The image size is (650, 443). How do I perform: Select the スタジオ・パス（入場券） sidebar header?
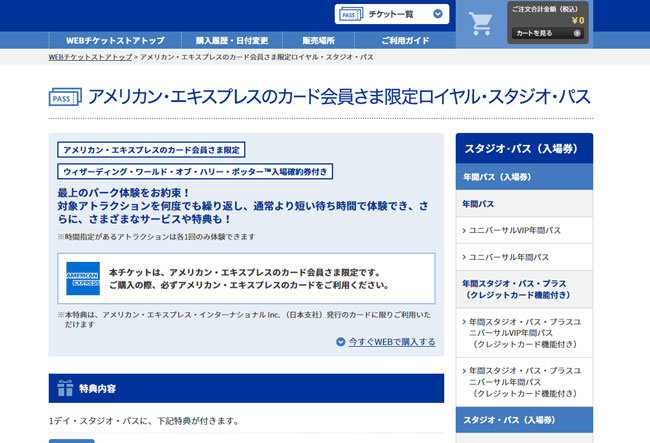[524, 148]
